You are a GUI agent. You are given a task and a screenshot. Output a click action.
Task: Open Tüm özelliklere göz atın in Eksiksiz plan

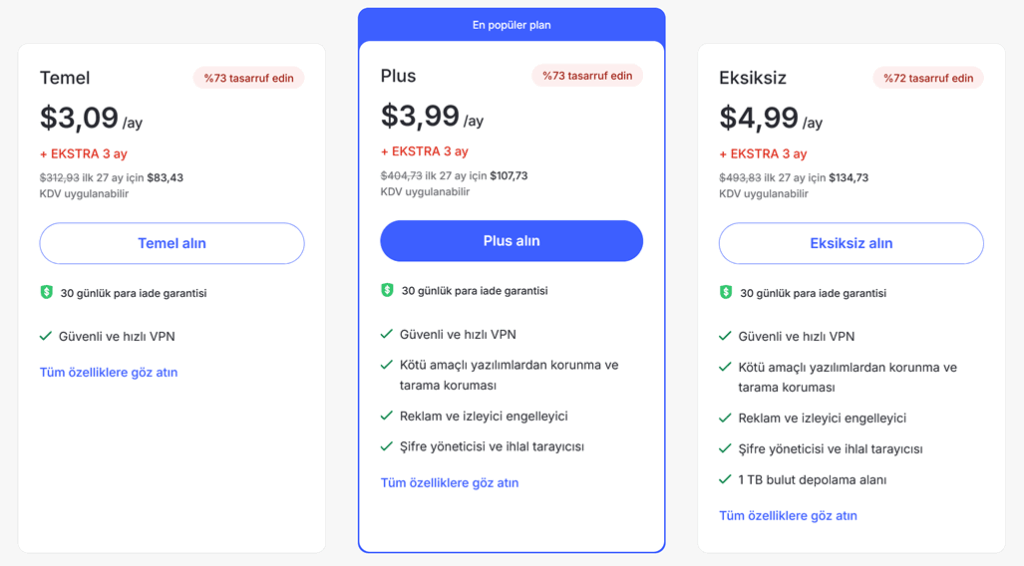(x=788, y=516)
